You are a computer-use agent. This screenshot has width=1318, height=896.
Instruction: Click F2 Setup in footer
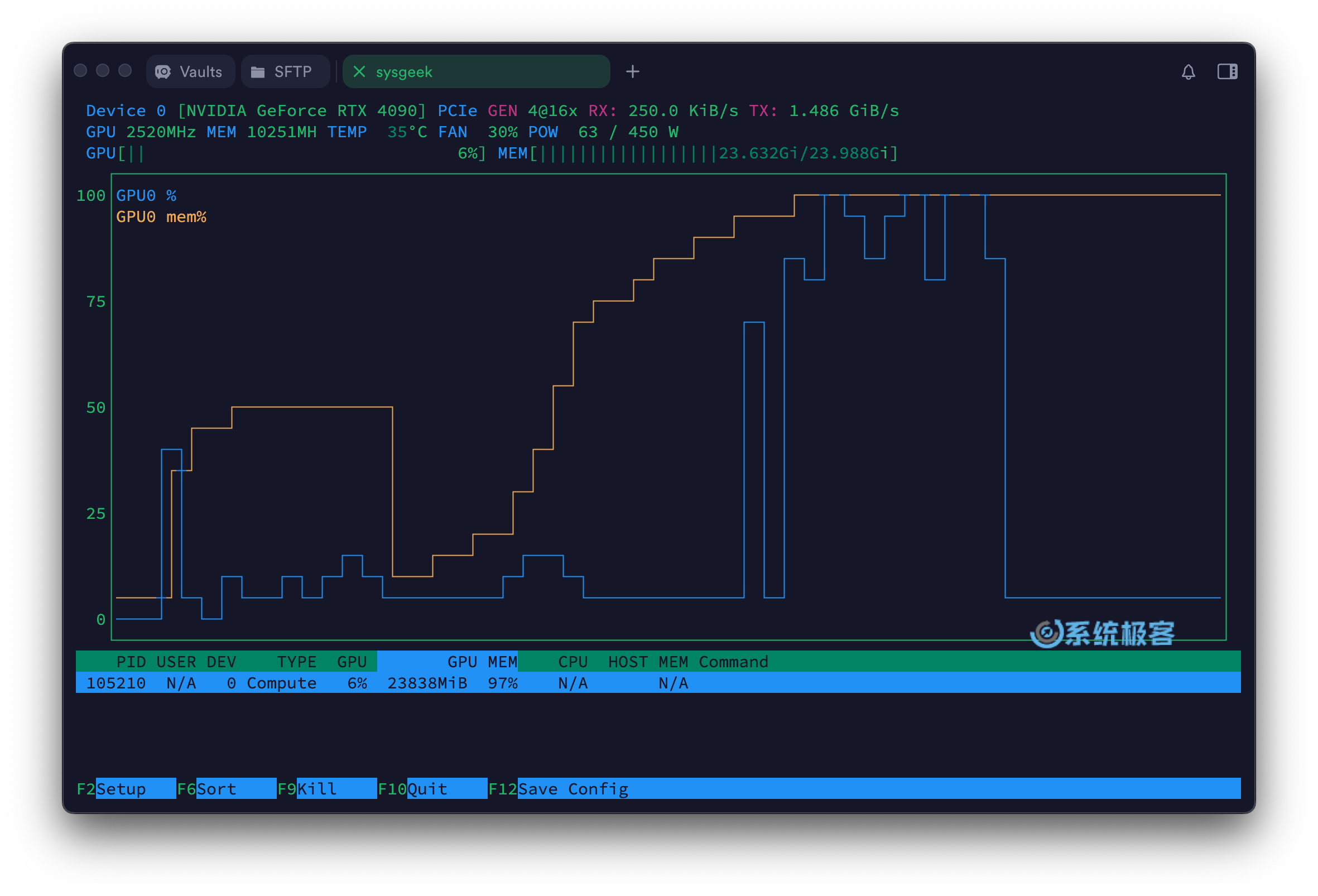click(126, 788)
